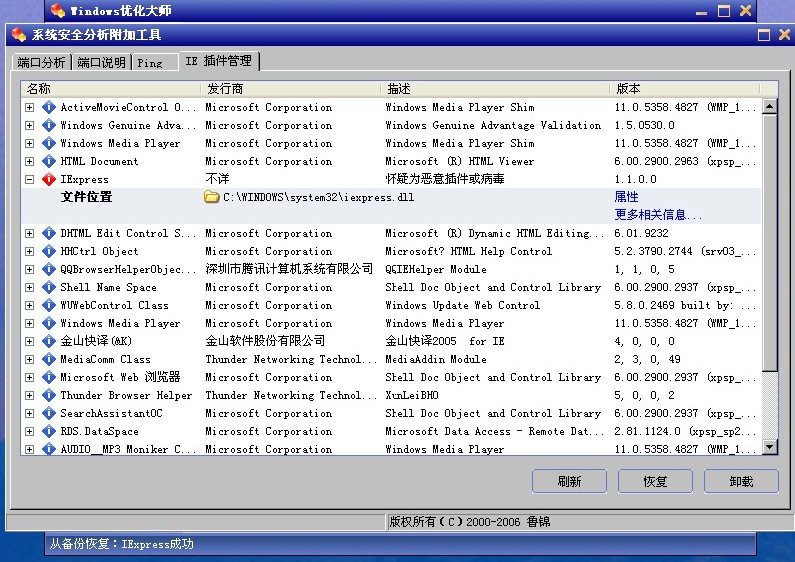Open the Ping tab
The height and width of the screenshot is (562, 795).
(150, 63)
